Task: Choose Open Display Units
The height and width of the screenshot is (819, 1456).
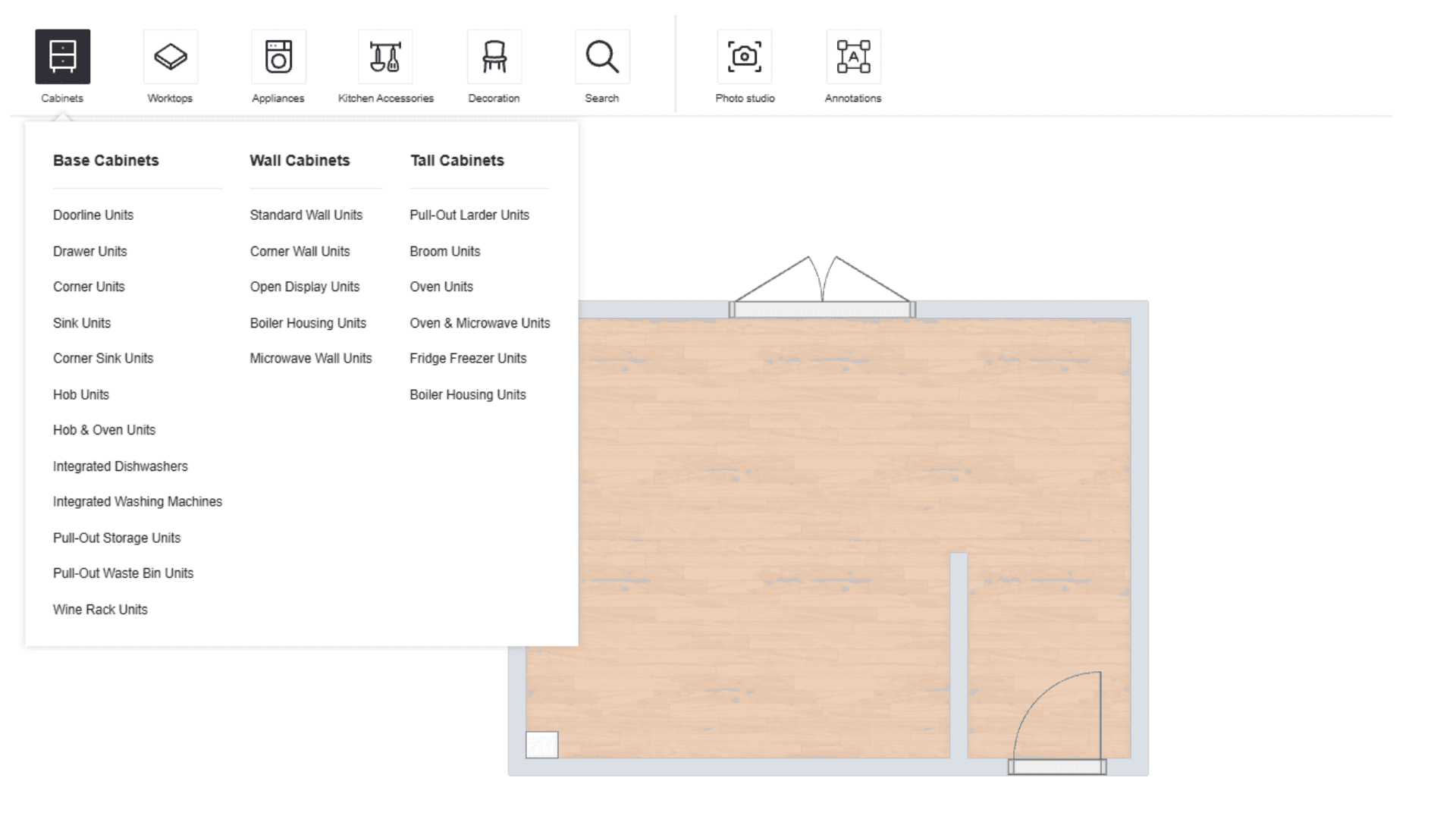Action: (305, 287)
